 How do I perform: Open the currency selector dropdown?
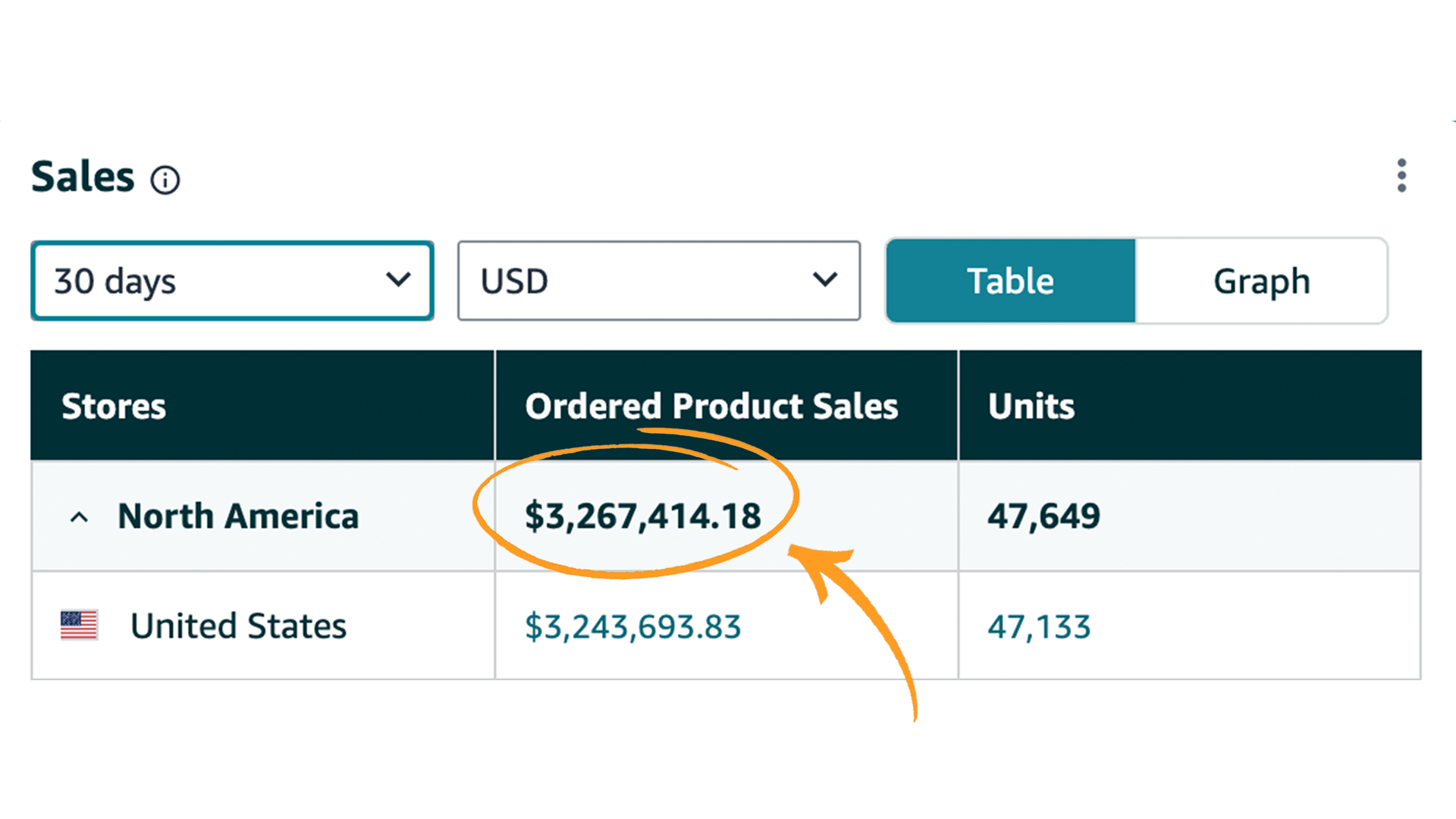tap(658, 280)
